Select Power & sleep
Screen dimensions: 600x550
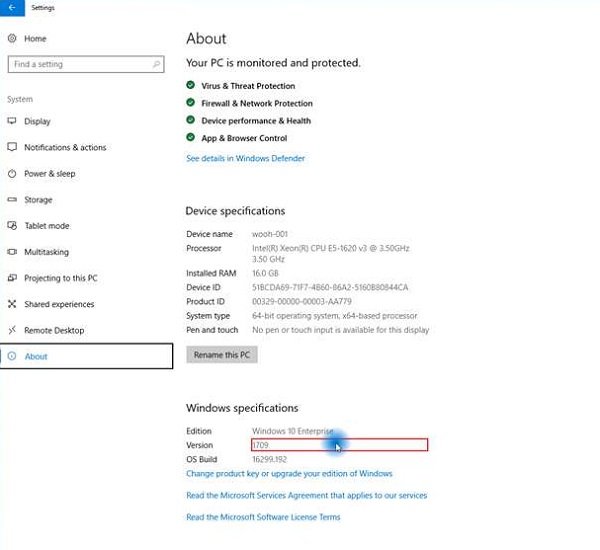coord(49,173)
